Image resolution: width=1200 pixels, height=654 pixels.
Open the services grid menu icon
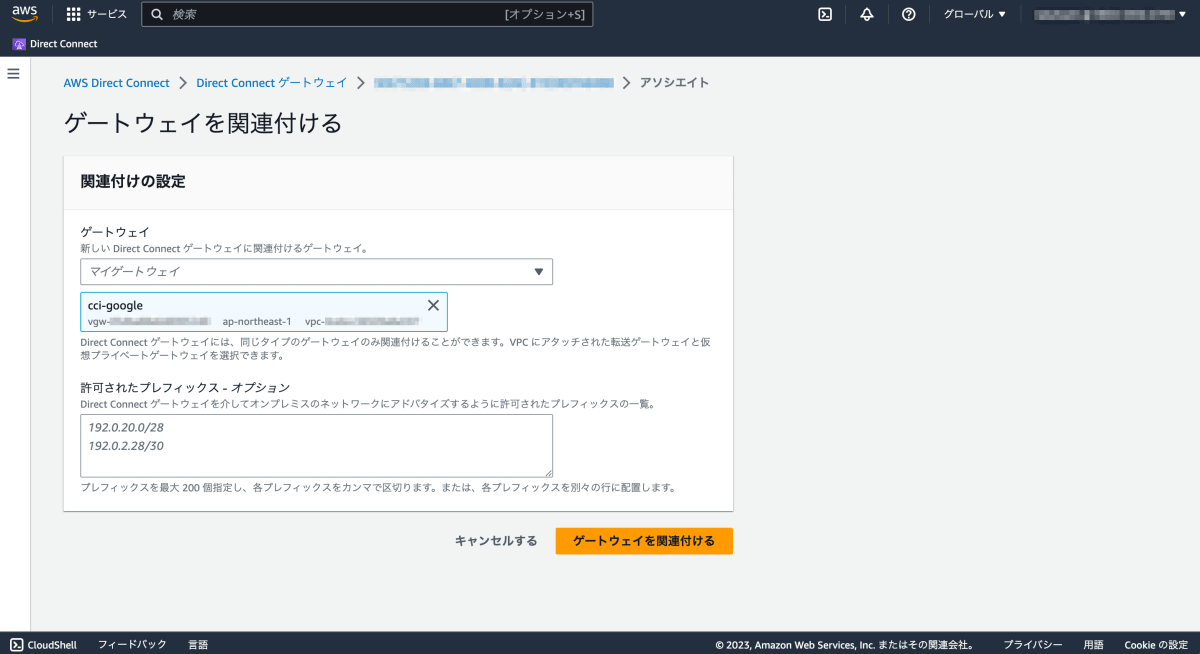click(x=73, y=14)
